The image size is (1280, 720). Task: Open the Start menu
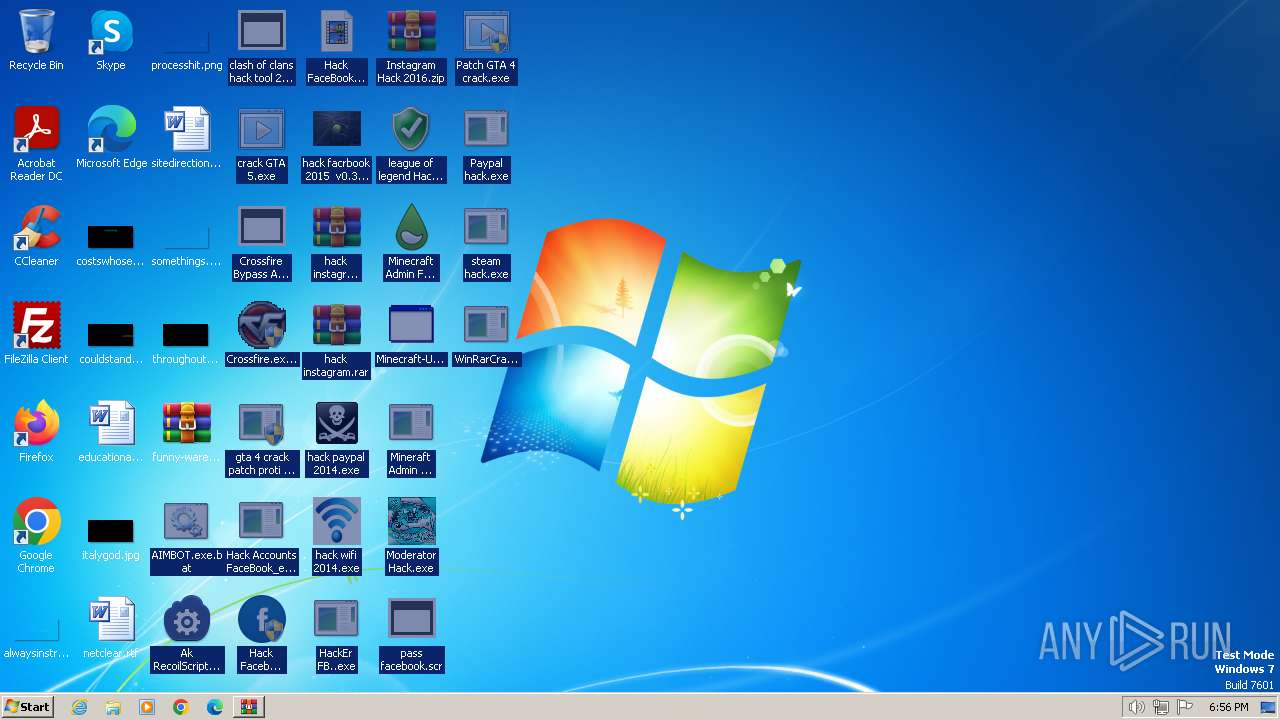28,706
